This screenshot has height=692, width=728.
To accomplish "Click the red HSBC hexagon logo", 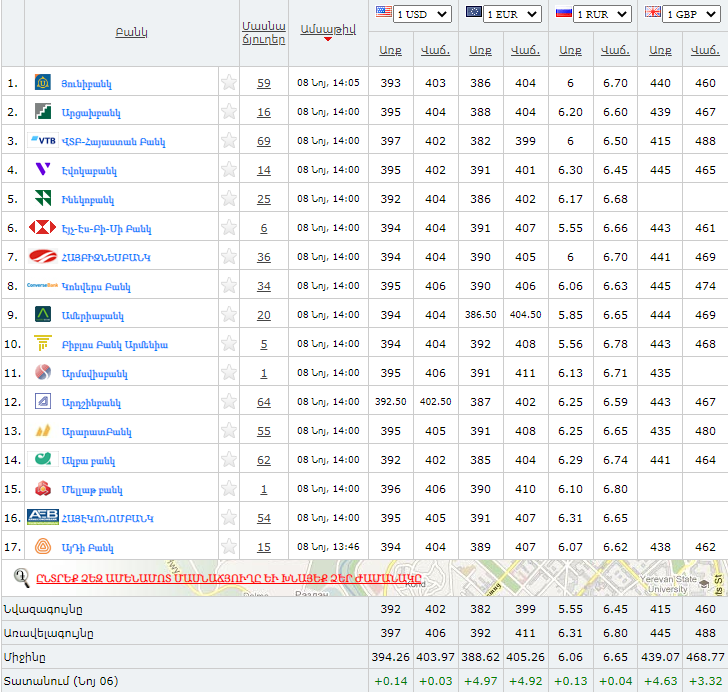I will point(42,228).
